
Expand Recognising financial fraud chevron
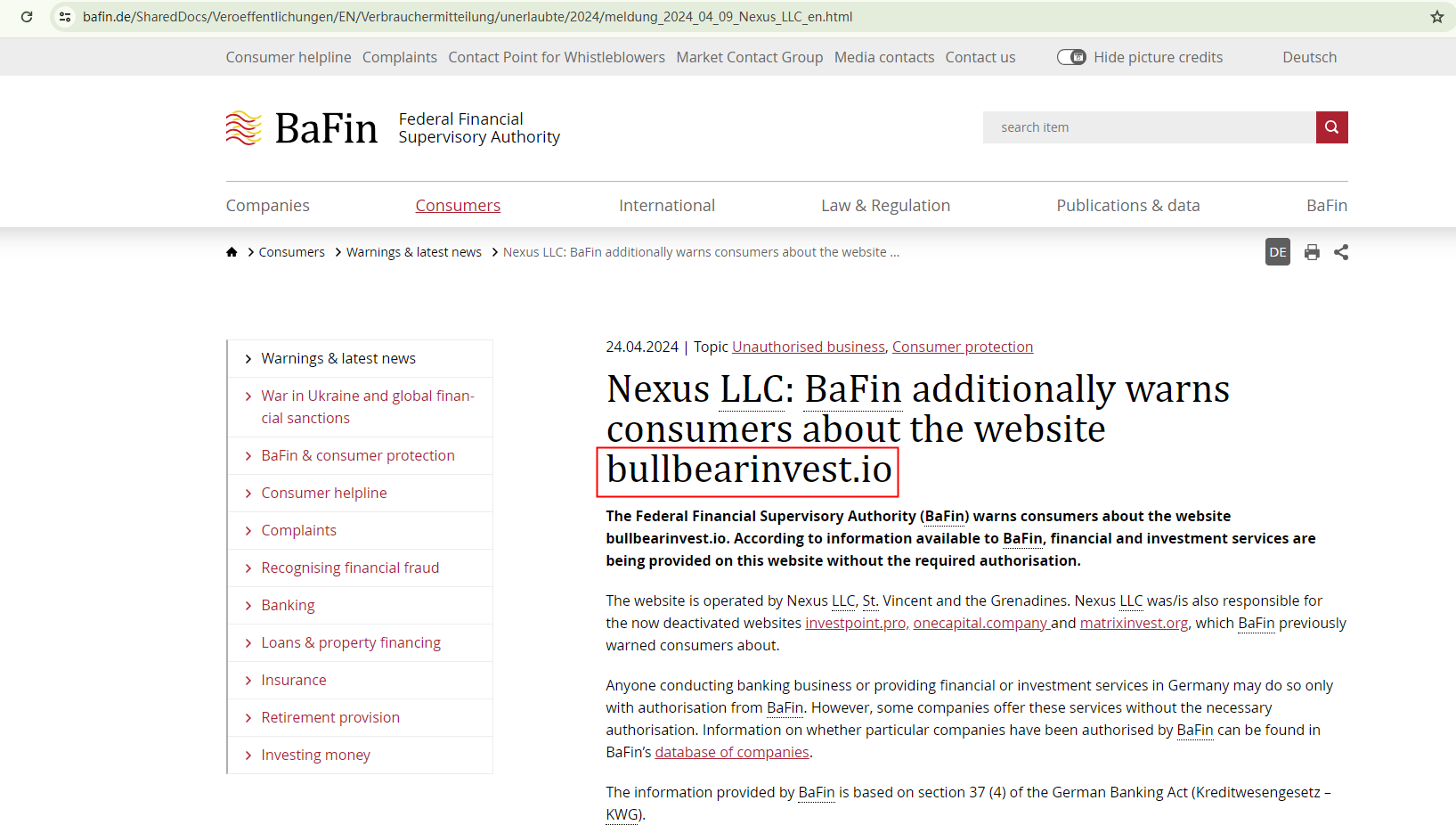(248, 568)
